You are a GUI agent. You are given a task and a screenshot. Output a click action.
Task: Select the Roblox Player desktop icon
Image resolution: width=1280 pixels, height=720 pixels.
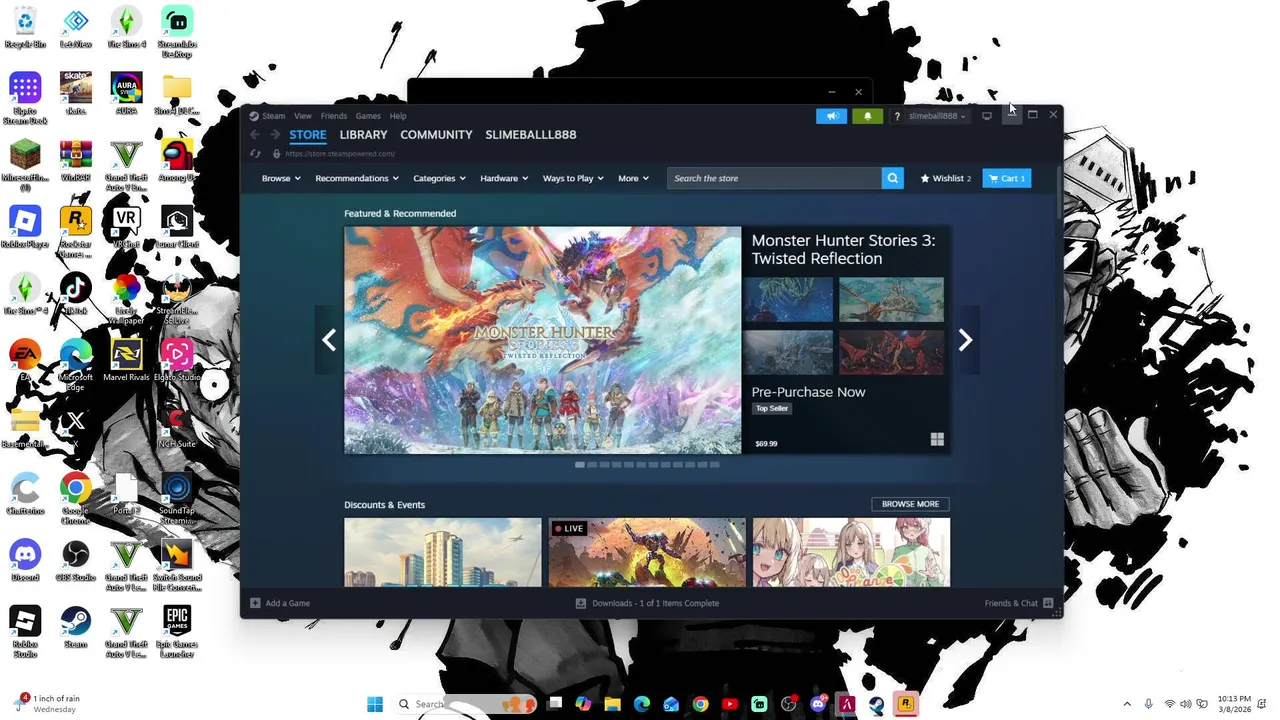point(25,227)
